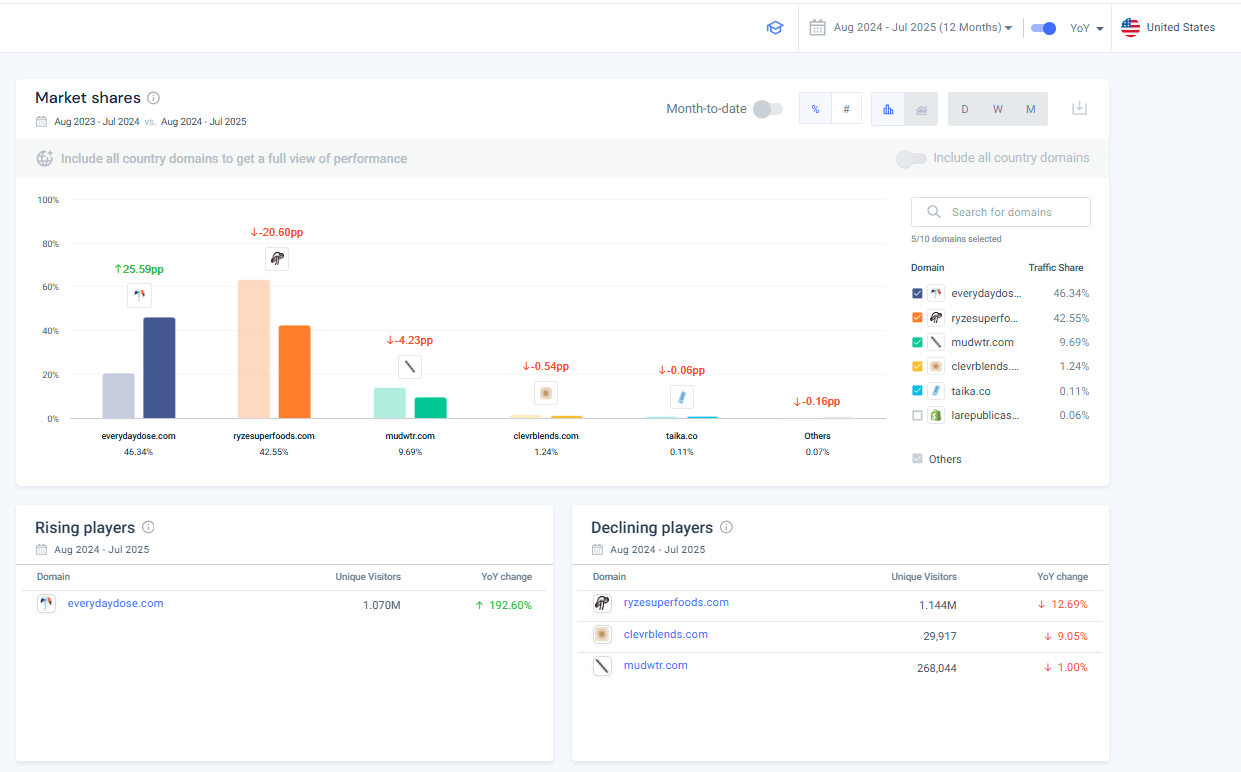The width and height of the screenshot is (1241, 772).
Task: Toggle the Month-to-date switch
Action: point(767,108)
